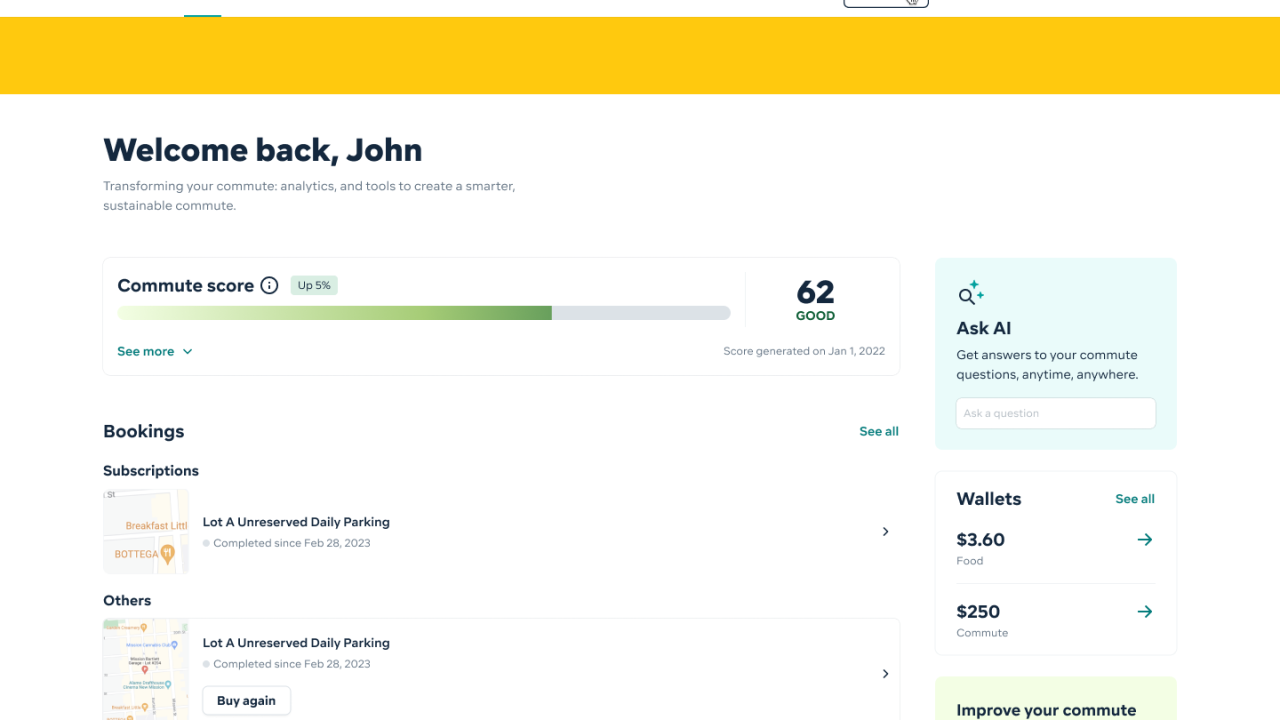This screenshot has height=720, width=1280.
Task: Open the Improve your commute card
Action: point(1055,705)
